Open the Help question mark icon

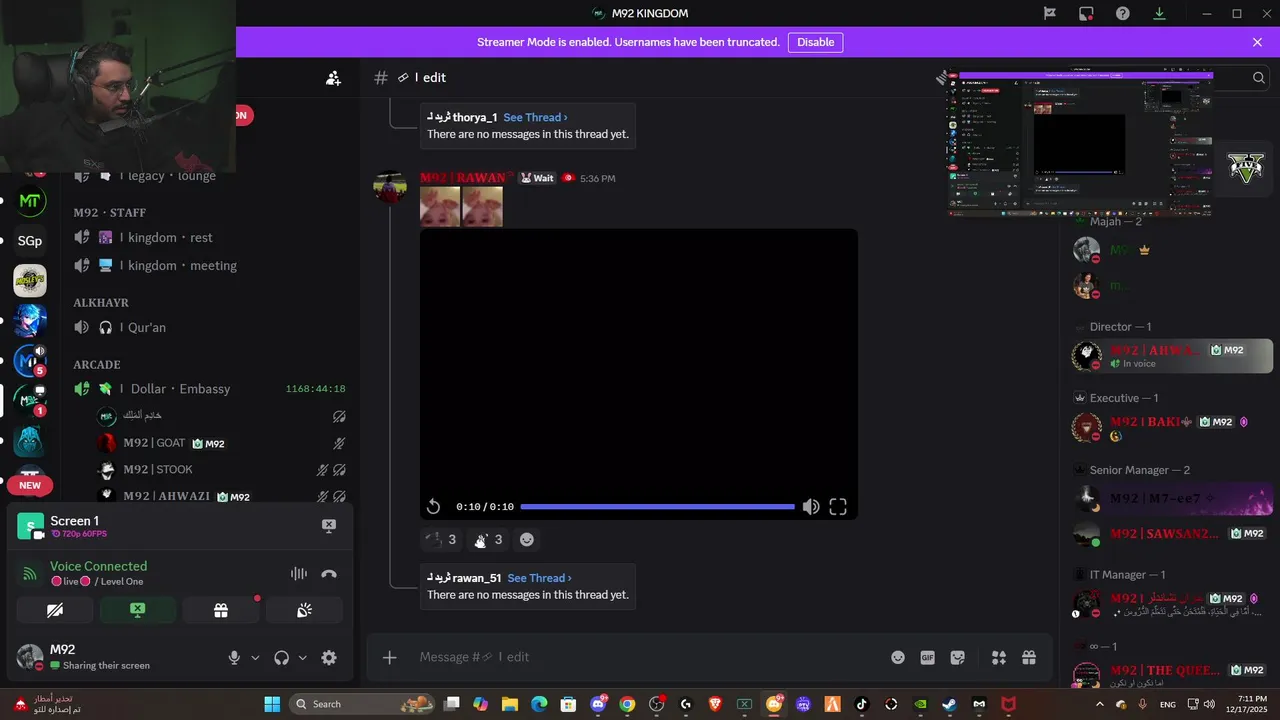click(1123, 13)
